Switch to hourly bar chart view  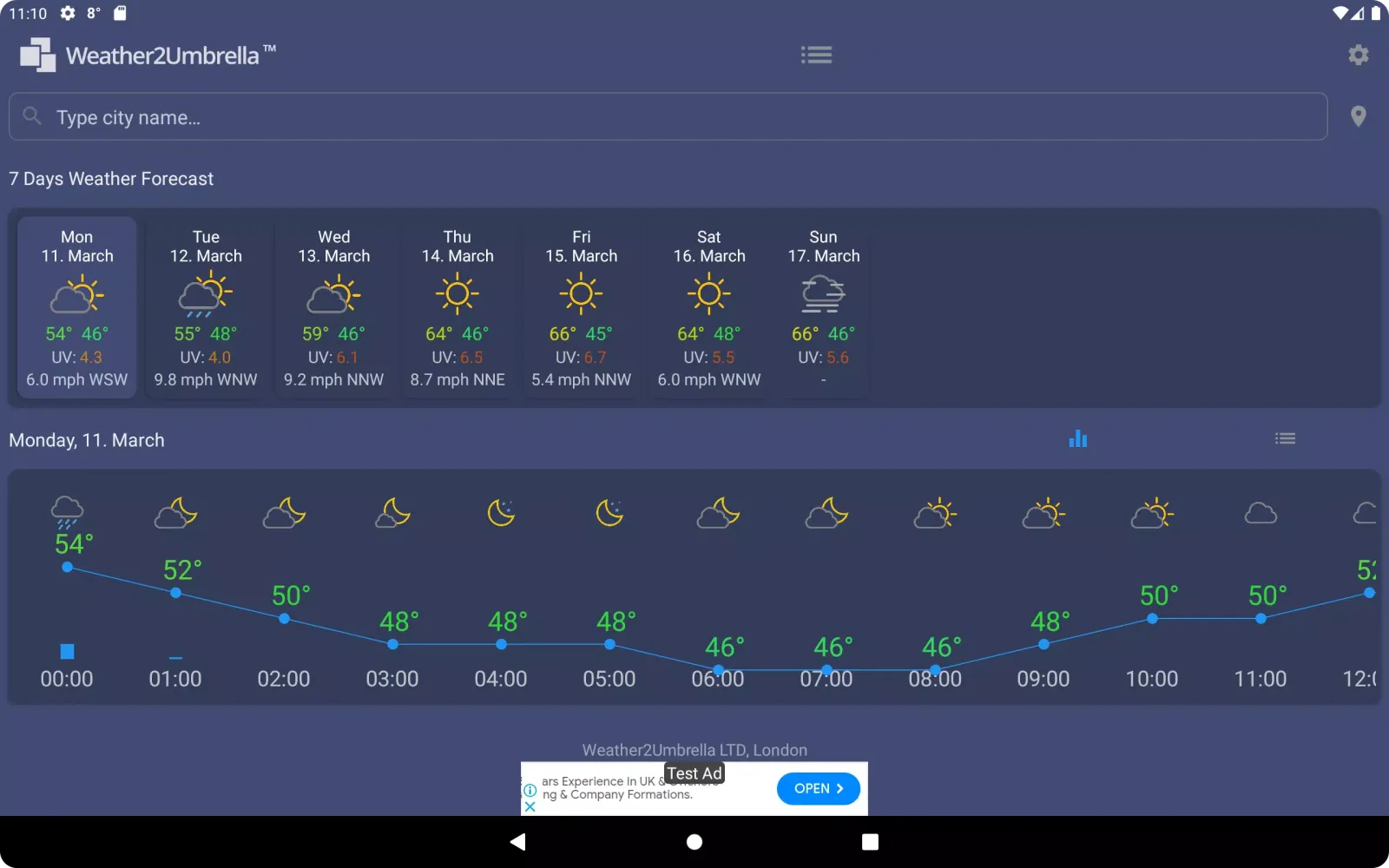(1077, 439)
